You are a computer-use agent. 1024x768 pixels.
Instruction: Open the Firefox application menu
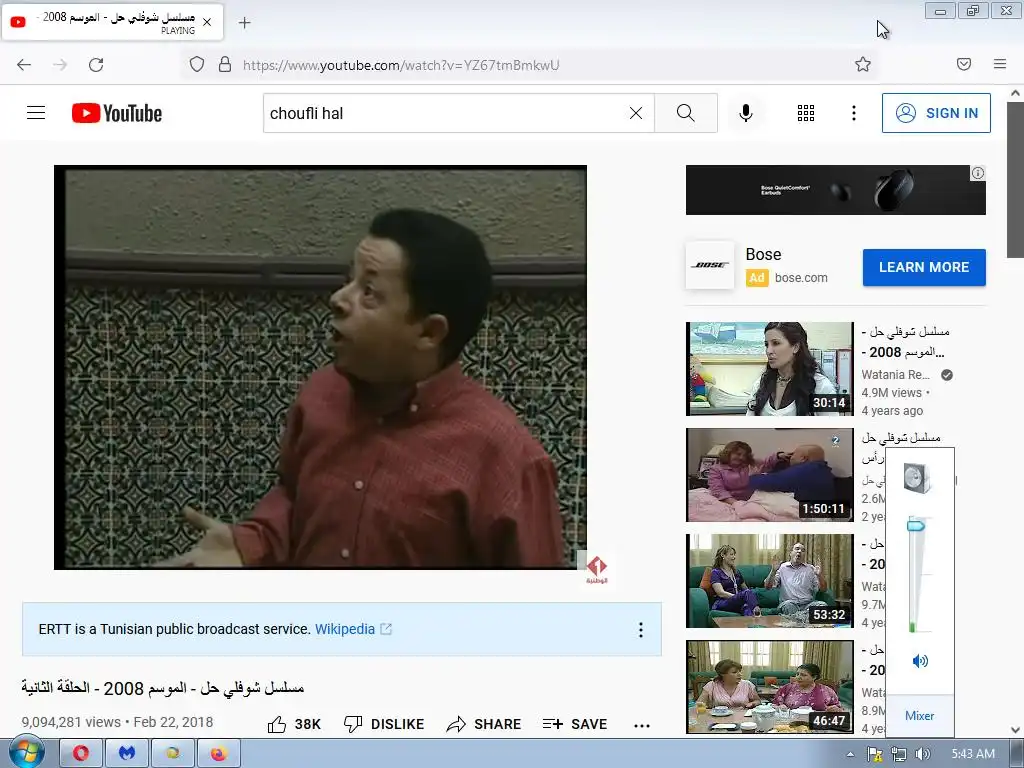pyautogui.click(x=1000, y=64)
